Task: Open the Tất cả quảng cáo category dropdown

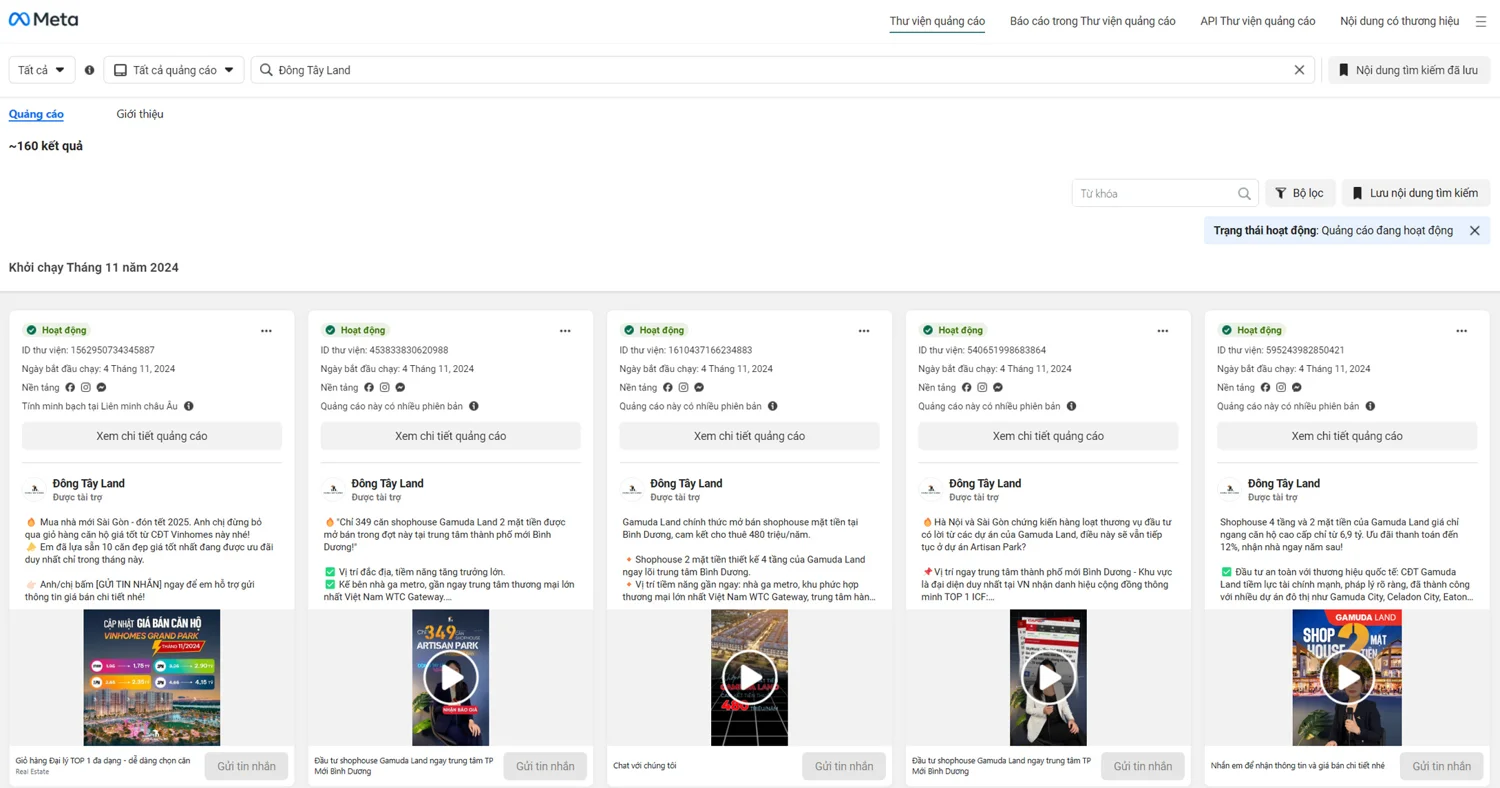Action: pyautogui.click(x=174, y=70)
